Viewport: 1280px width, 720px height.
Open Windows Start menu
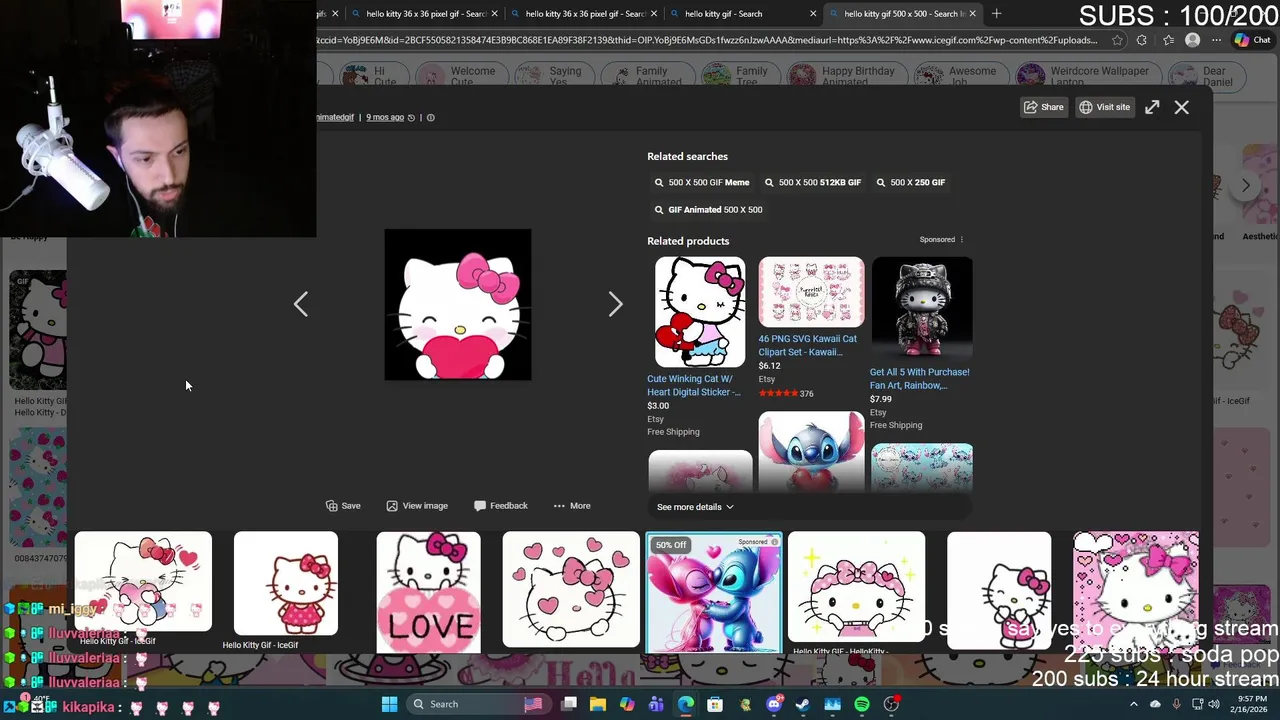(389, 704)
